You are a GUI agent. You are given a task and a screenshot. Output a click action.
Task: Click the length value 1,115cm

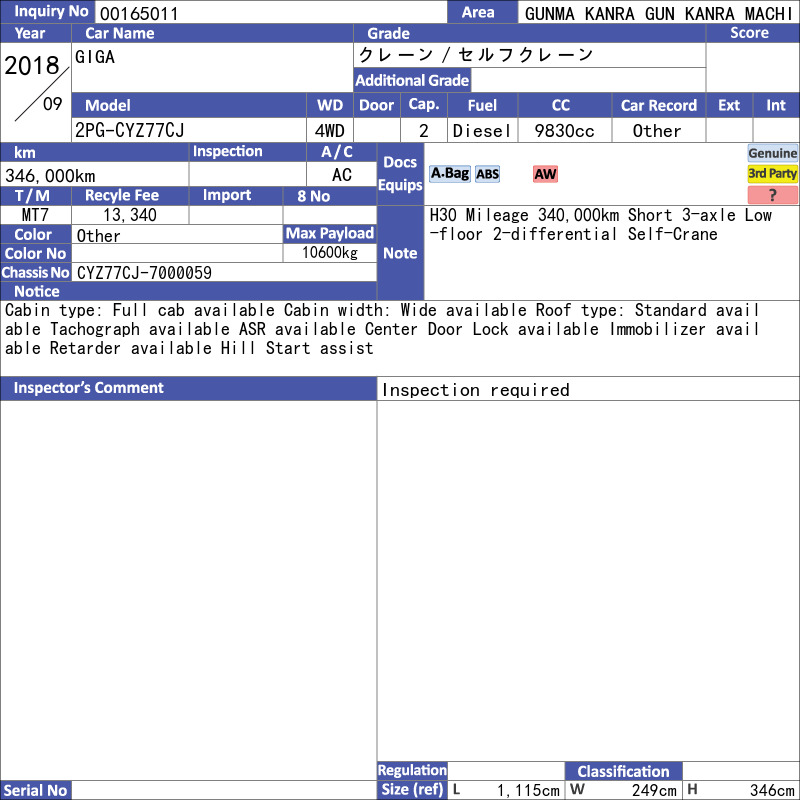(529, 790)
